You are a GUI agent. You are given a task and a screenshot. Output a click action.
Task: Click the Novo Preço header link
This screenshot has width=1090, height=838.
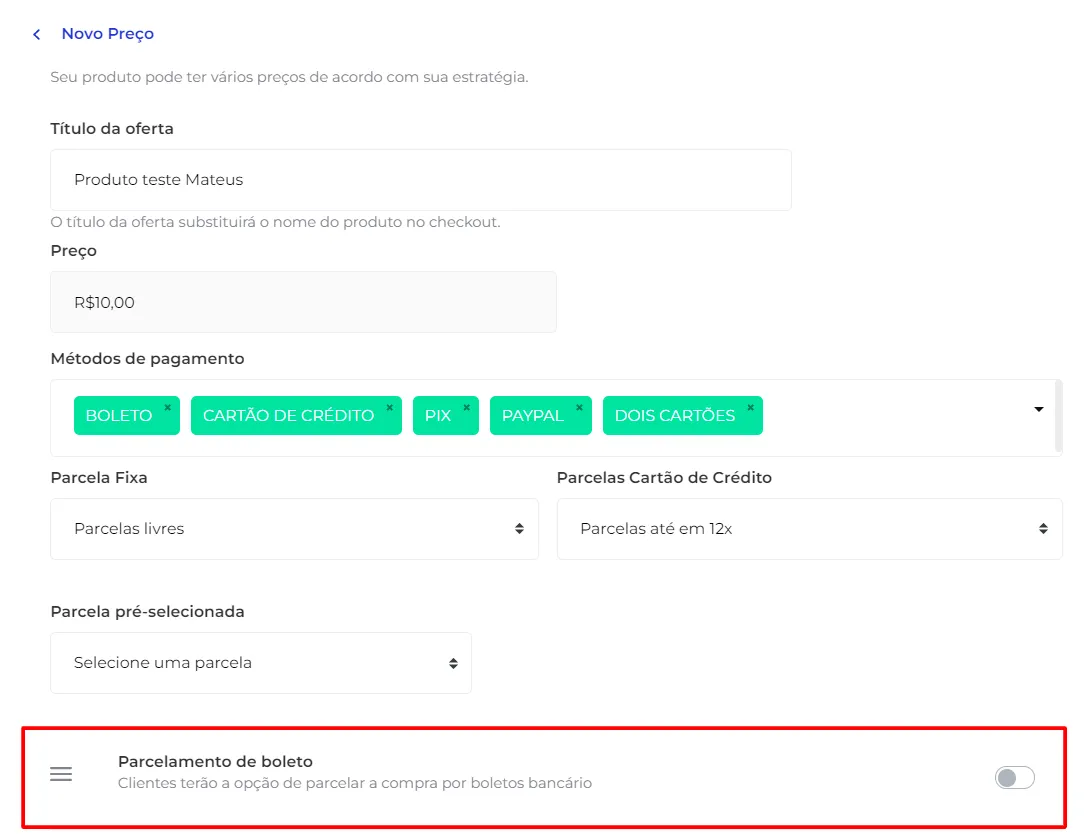click(108, 33)
